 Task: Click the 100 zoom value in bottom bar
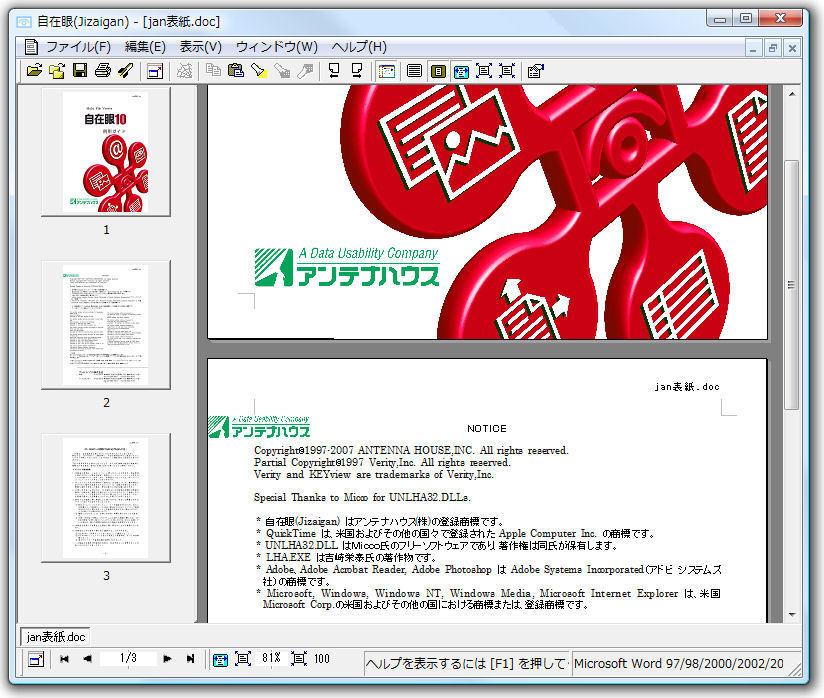[322, 659]
